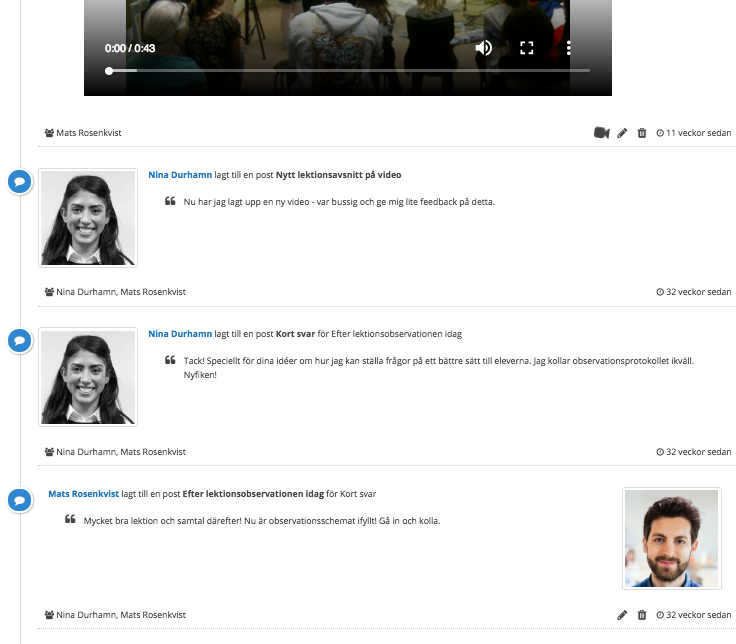Enter fullscreen mode on the video player
736x644 pixels.
[x=527, y=48]
